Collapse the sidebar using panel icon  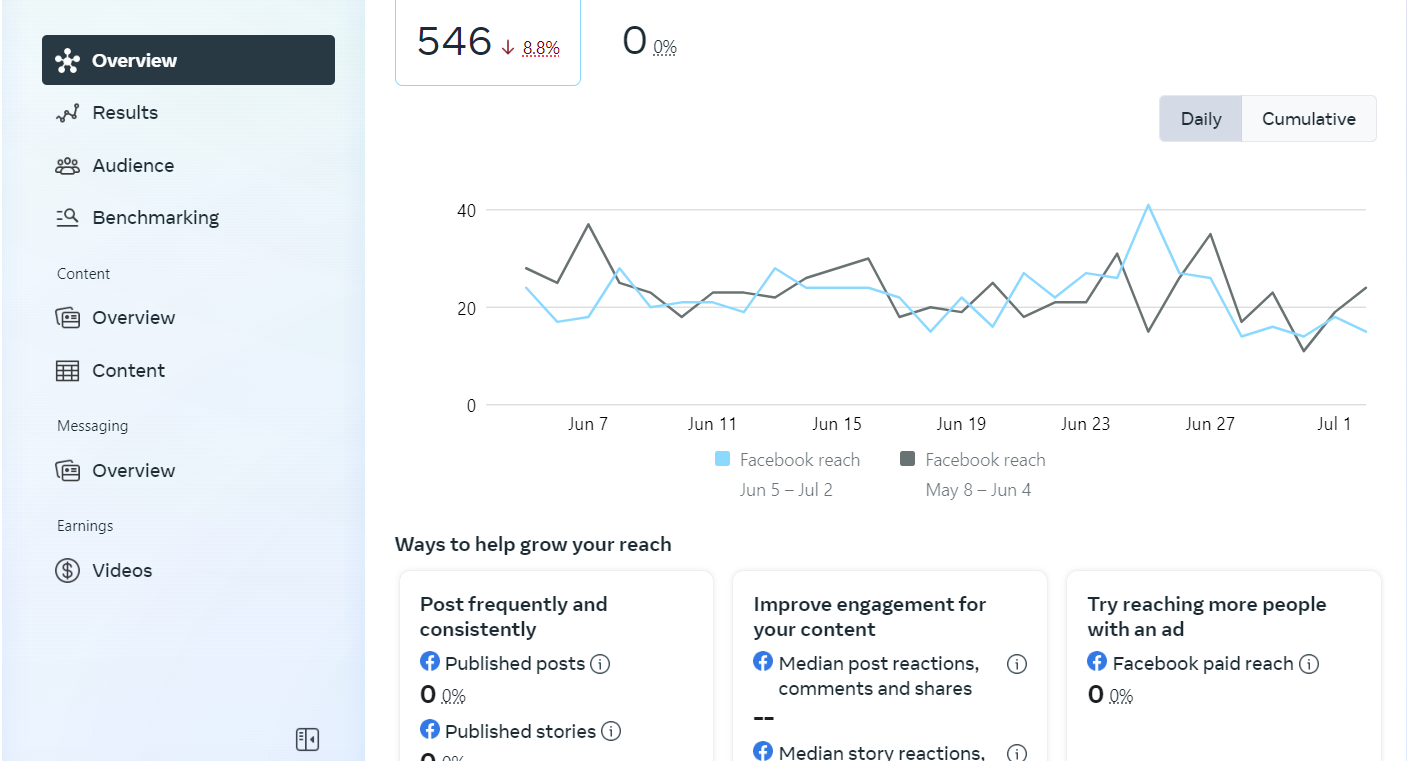[x=307, y=740]
